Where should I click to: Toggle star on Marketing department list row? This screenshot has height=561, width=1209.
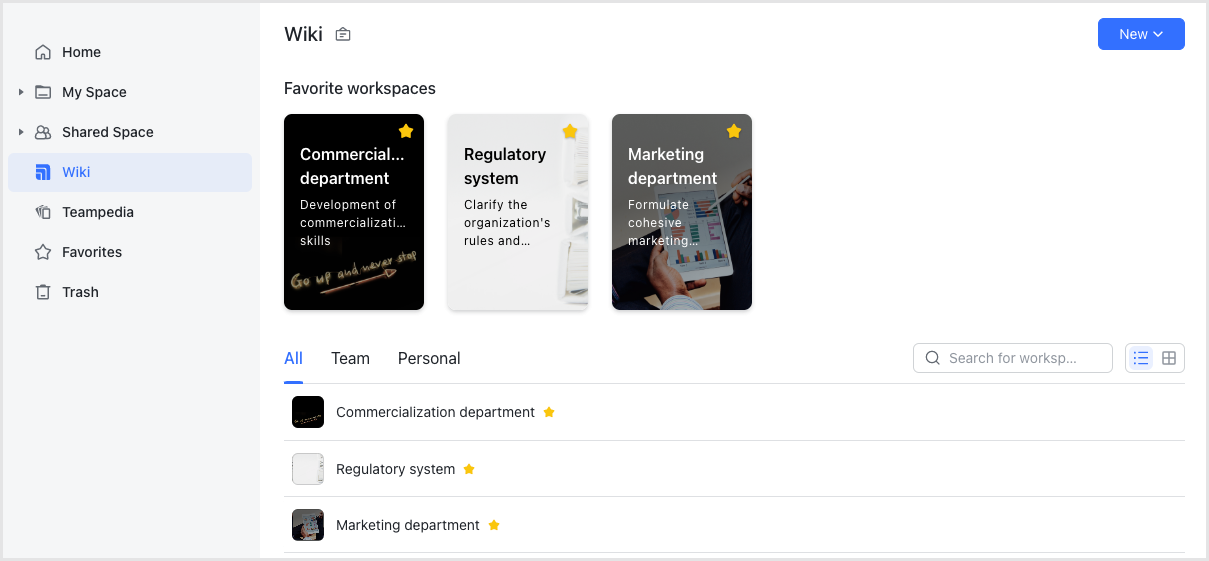(494, 525)
